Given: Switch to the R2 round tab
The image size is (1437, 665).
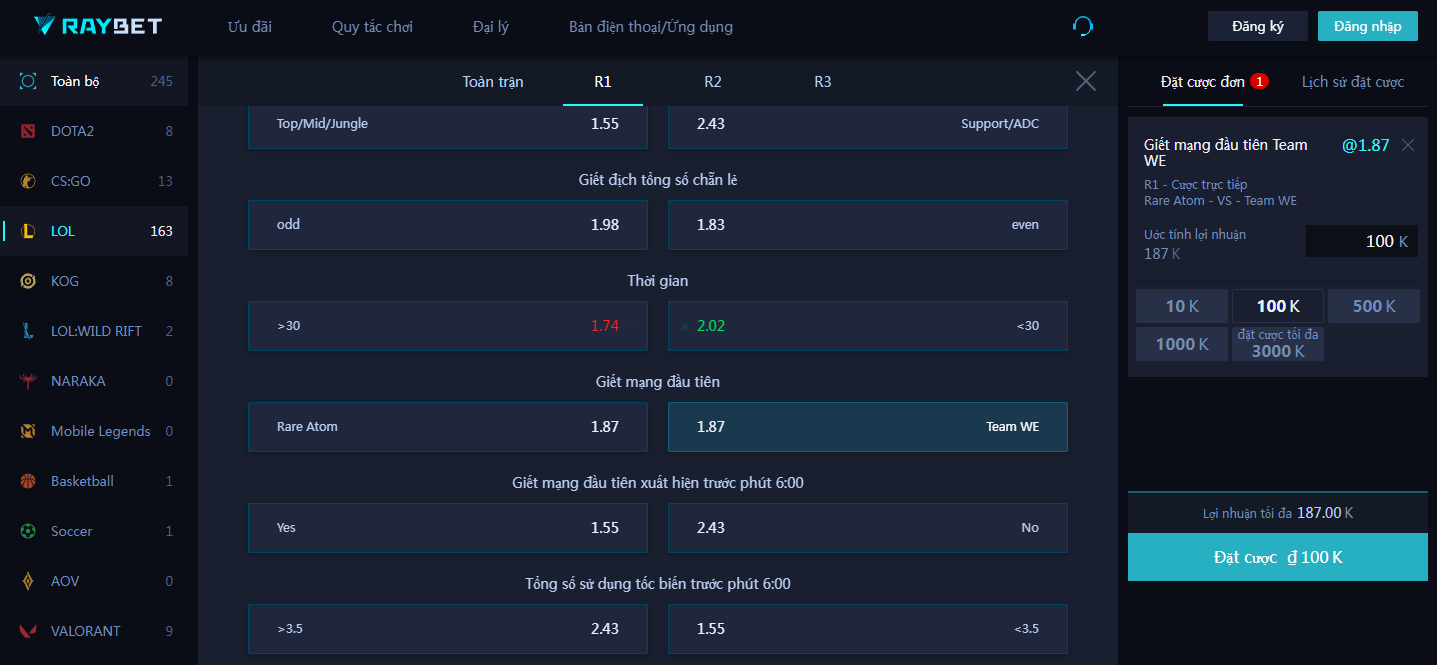Looking at the screenshot, I should click(x=713, y=82).
